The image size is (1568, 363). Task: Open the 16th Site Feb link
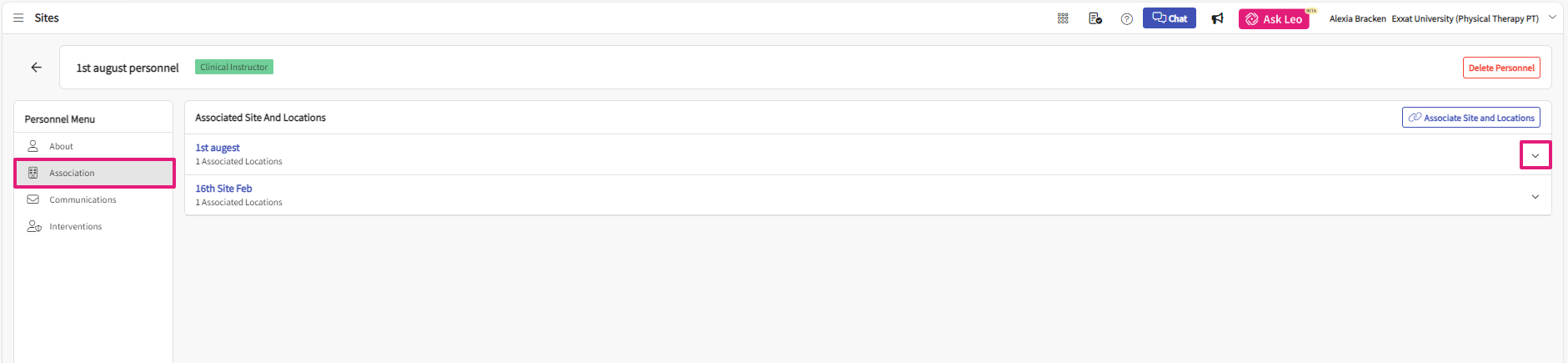pyautogui.click(x=223, y=189)
